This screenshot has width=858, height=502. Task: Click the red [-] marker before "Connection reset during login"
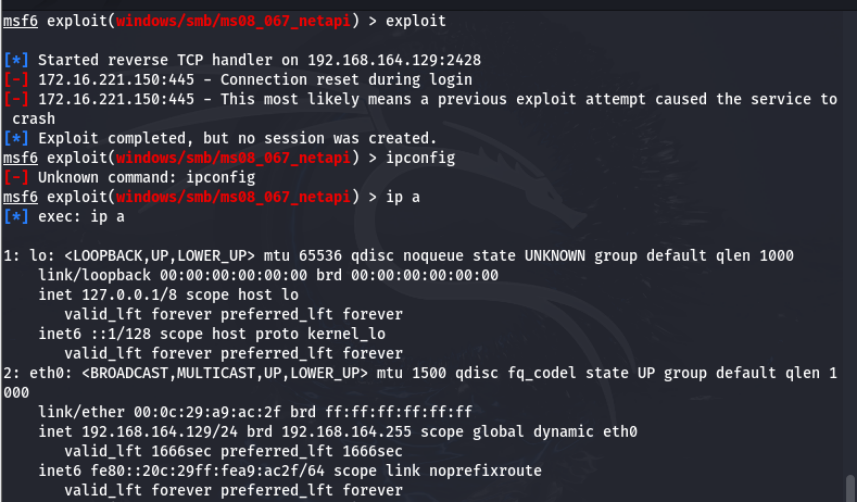coord(17,80)
